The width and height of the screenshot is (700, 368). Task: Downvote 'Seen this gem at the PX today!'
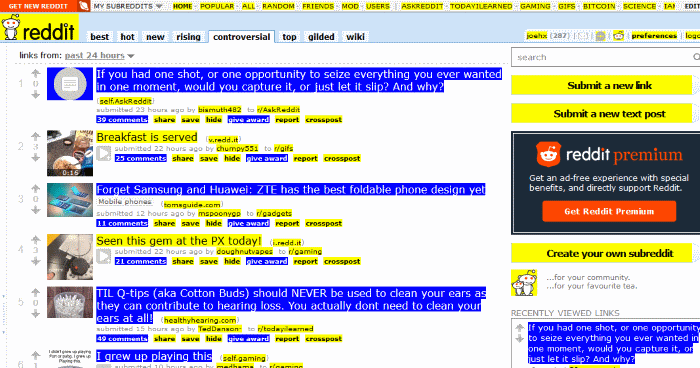coord(36,261)
